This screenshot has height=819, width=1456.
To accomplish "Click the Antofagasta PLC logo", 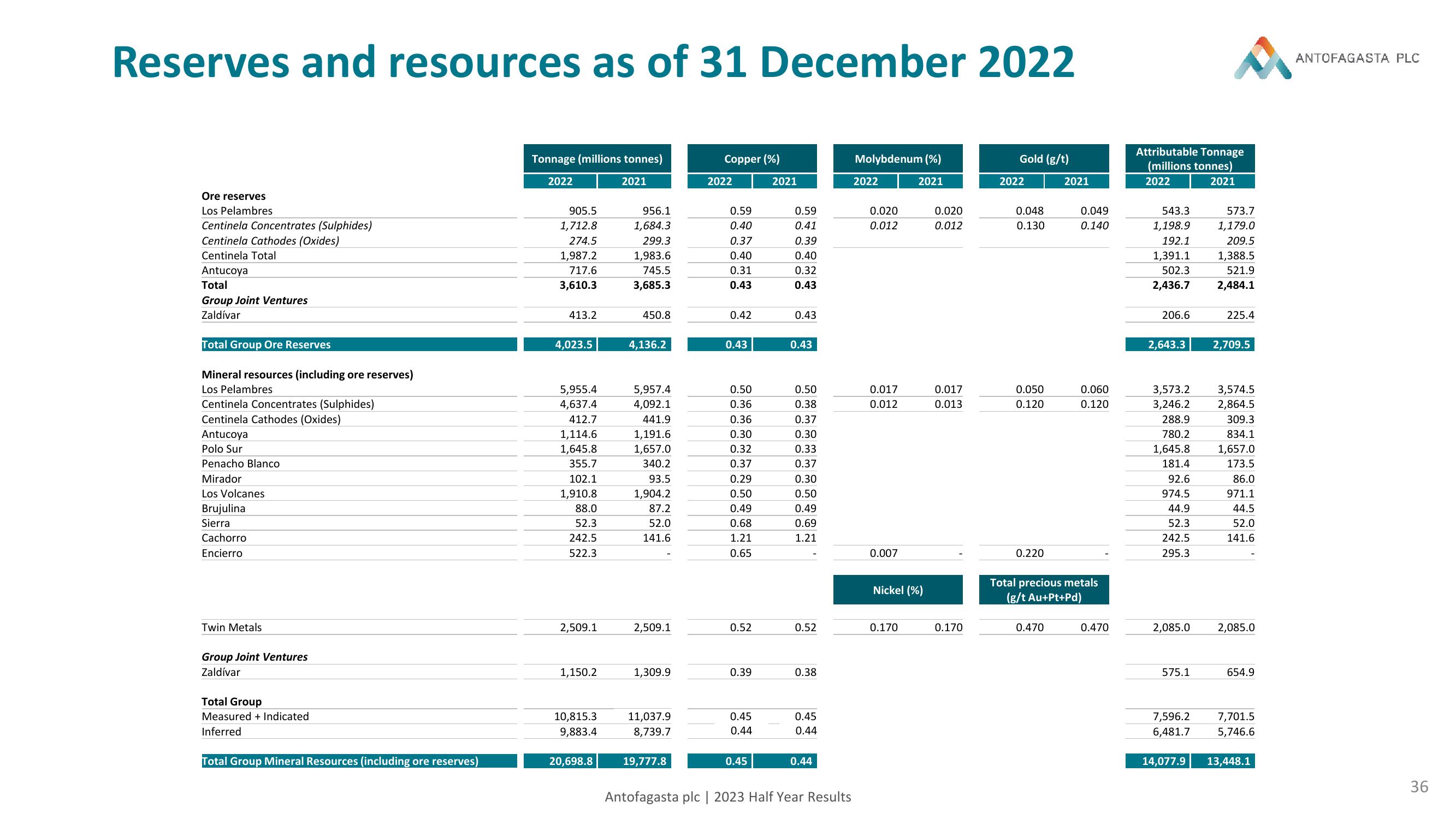I will tap(1326, 58).
